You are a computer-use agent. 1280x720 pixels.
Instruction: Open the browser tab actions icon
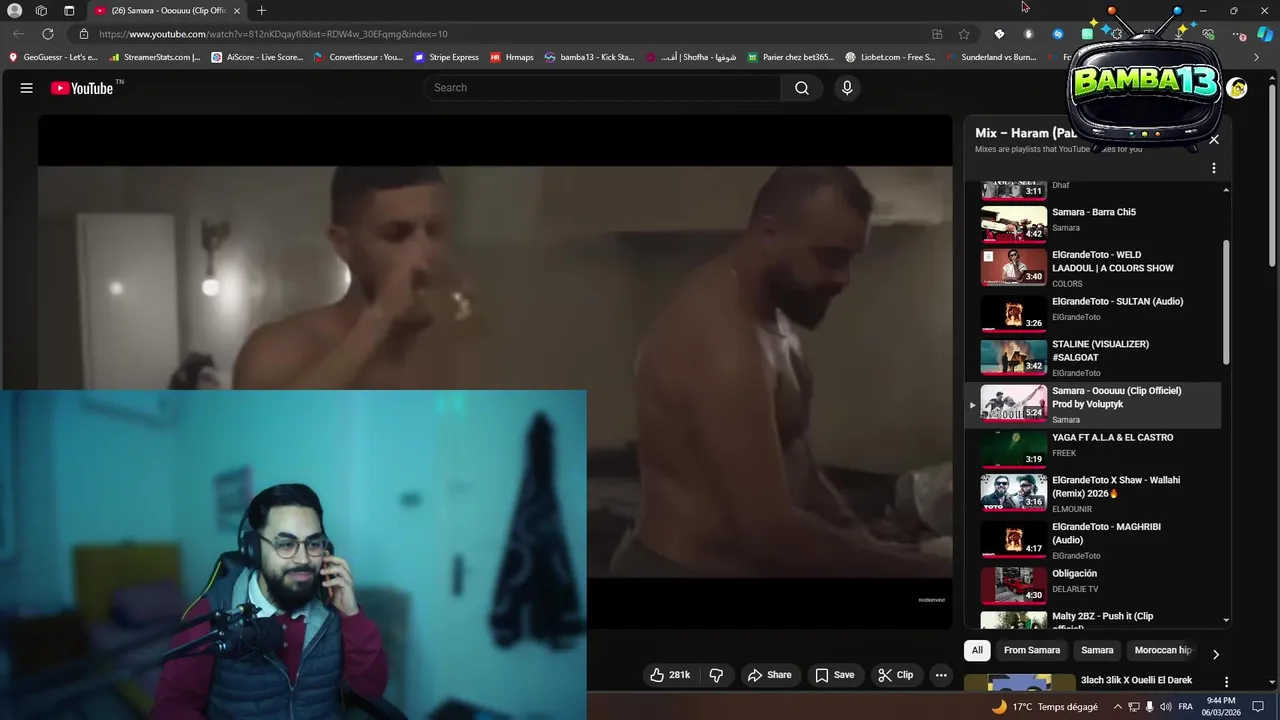69,11
